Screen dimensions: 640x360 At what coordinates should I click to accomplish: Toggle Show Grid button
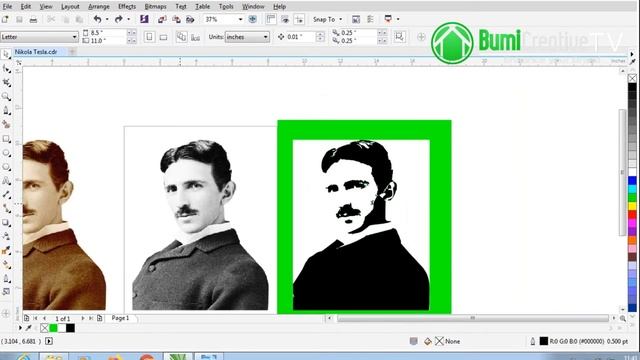coord(285,19)
